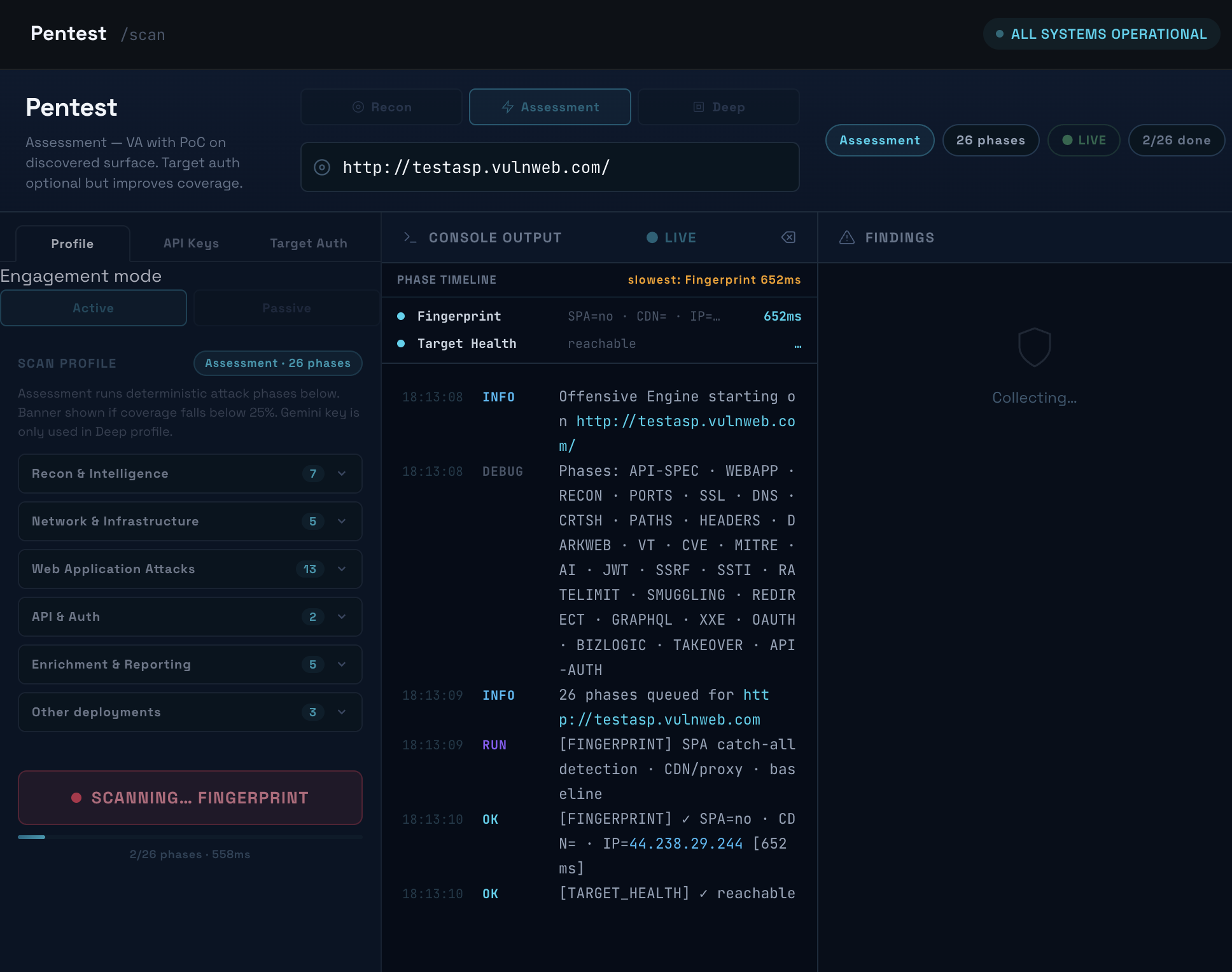The height and width of the screenshot is (972, 1232).
Task: Toggle the LIVE status pill
Action: (x=1084, y=140)
